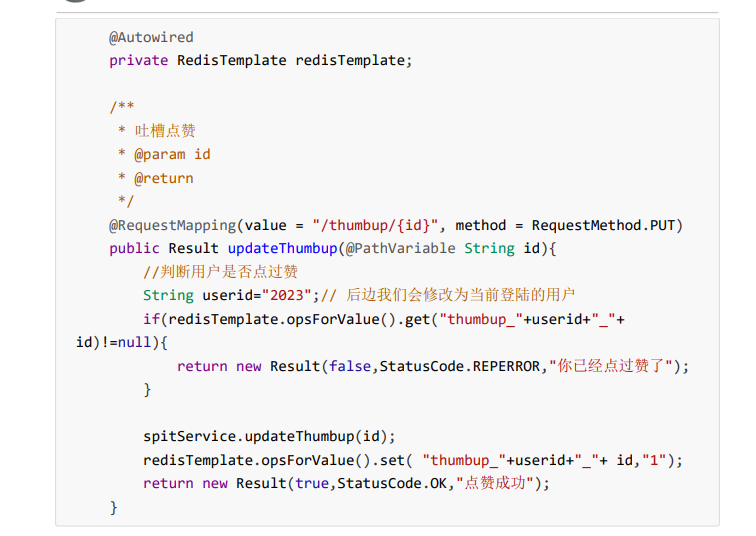Click the line 'spitService.updateThumbup(id);'
Screen dimensions: 756x536
[269, 436]
